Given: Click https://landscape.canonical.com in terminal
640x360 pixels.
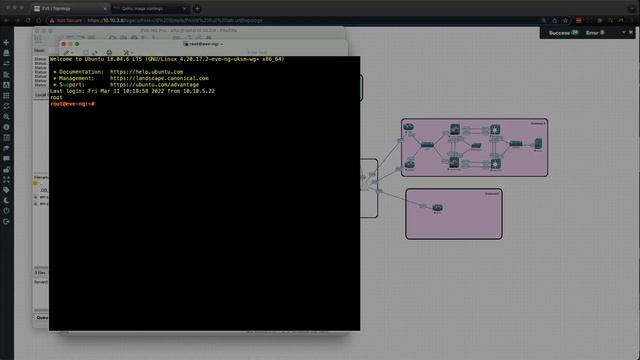Looking at the screenshot, I should coord(159,78).
